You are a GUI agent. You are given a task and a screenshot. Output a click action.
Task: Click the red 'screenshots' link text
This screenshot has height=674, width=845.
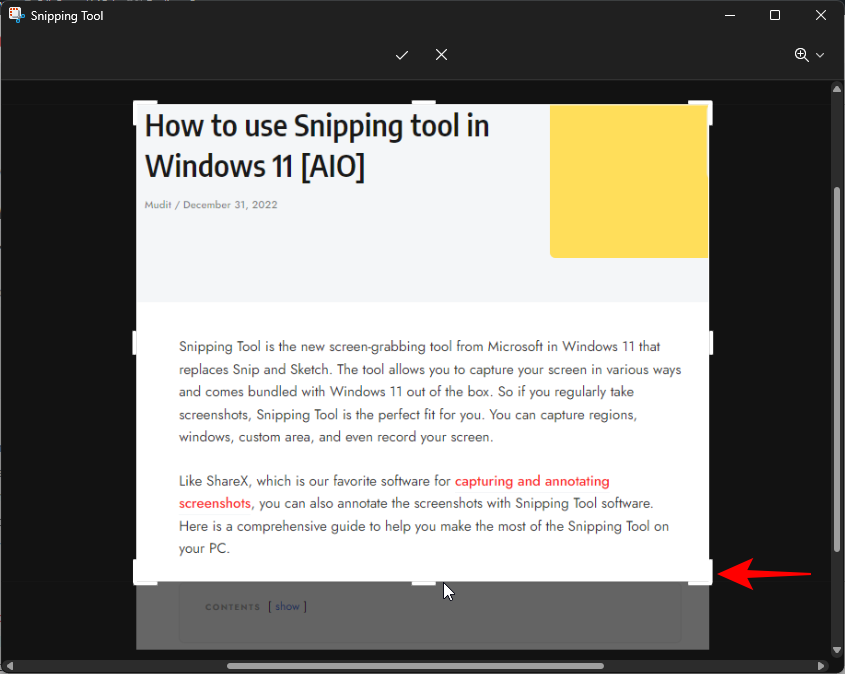(x=214, y=503)
